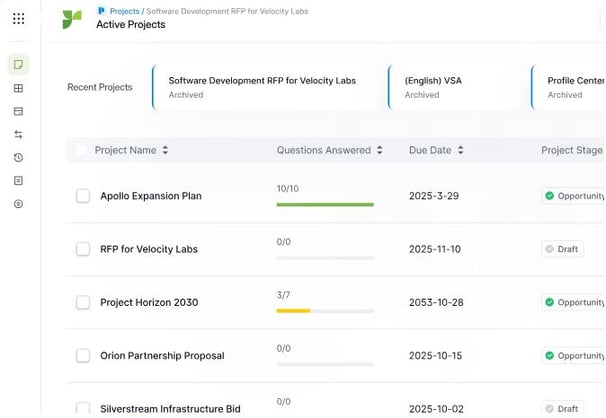Viewport: 606px width, 418px height.
Task: Open Orion Partnership Proposal project
Action: (x=162, y=355)
